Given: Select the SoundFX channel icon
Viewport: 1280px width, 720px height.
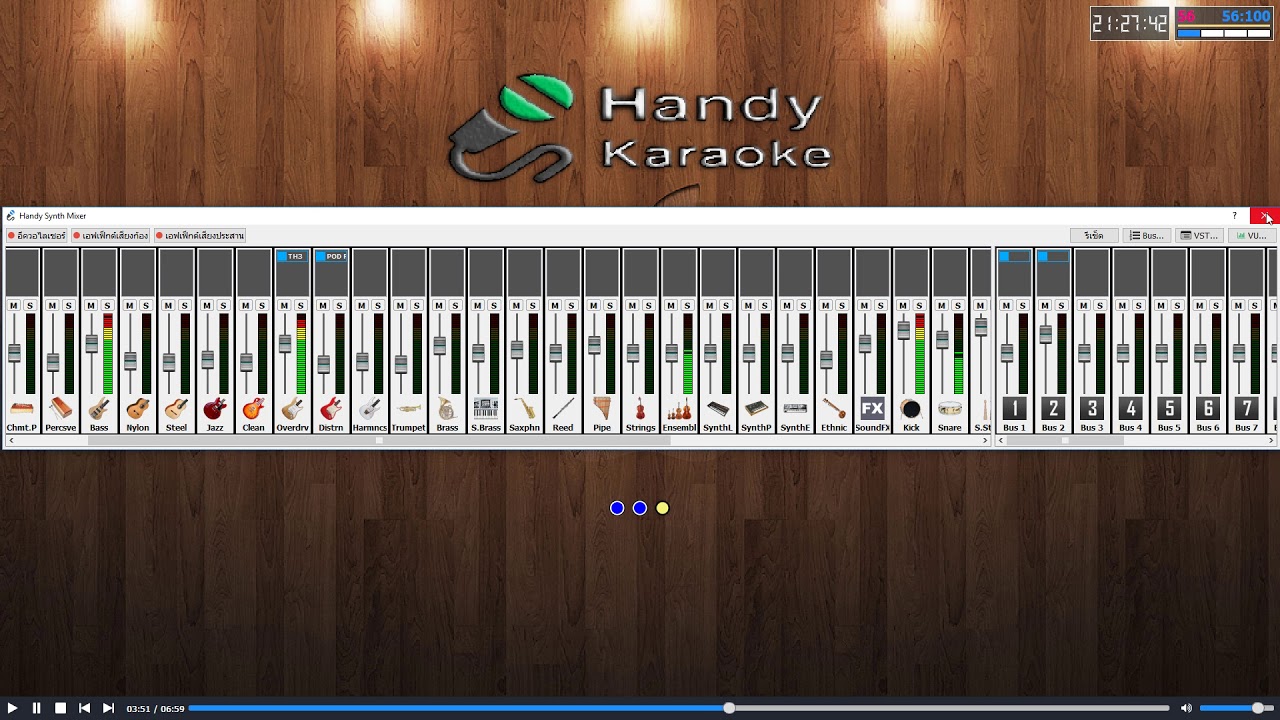Looking at the screenshot, I should (872, 408).
